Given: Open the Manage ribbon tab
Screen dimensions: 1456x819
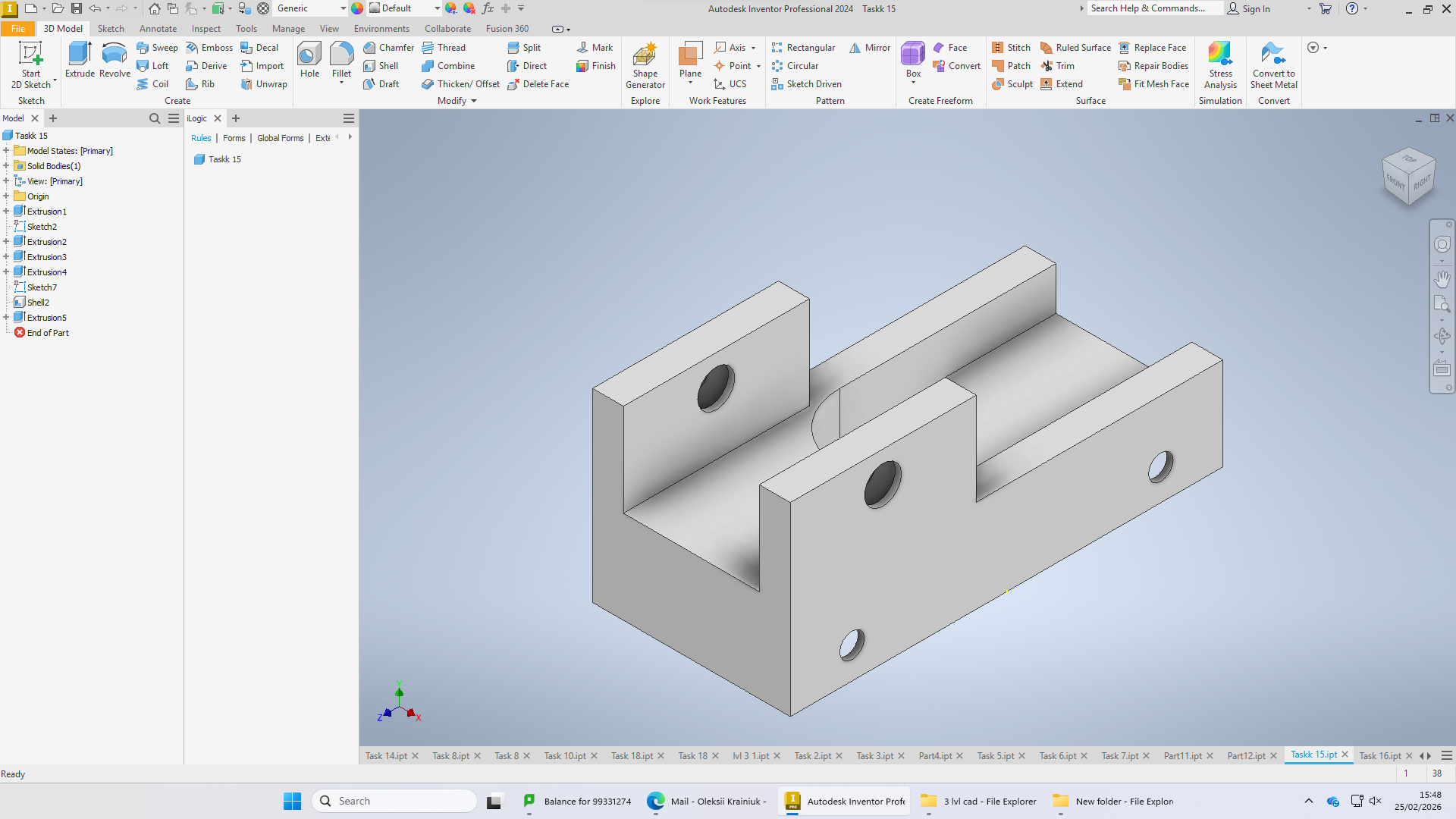Looking at the screenshot, I should point(288,29).
